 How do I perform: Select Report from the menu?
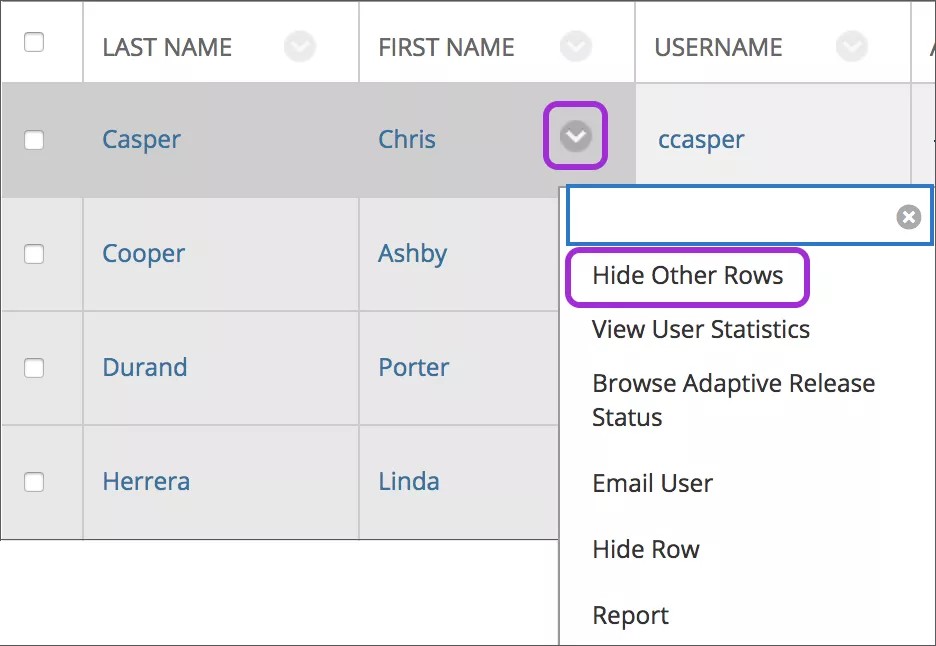point(630,615)
